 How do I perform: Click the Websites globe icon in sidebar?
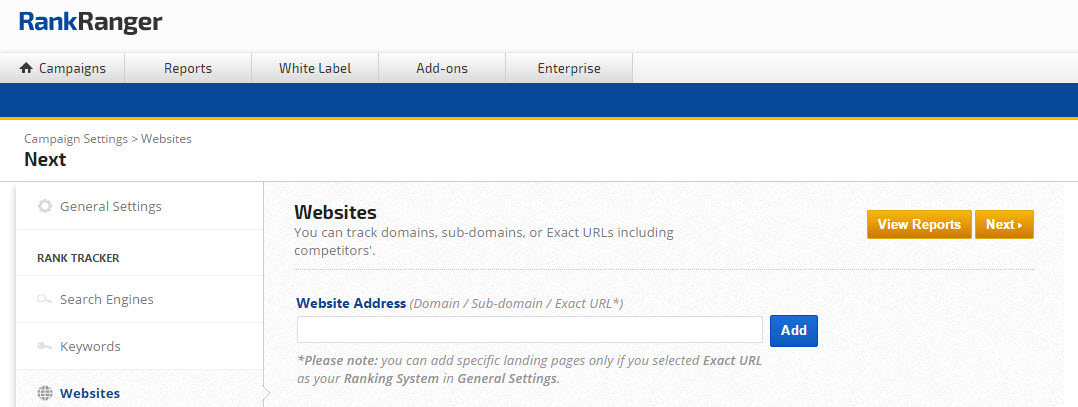pos(45,394)
